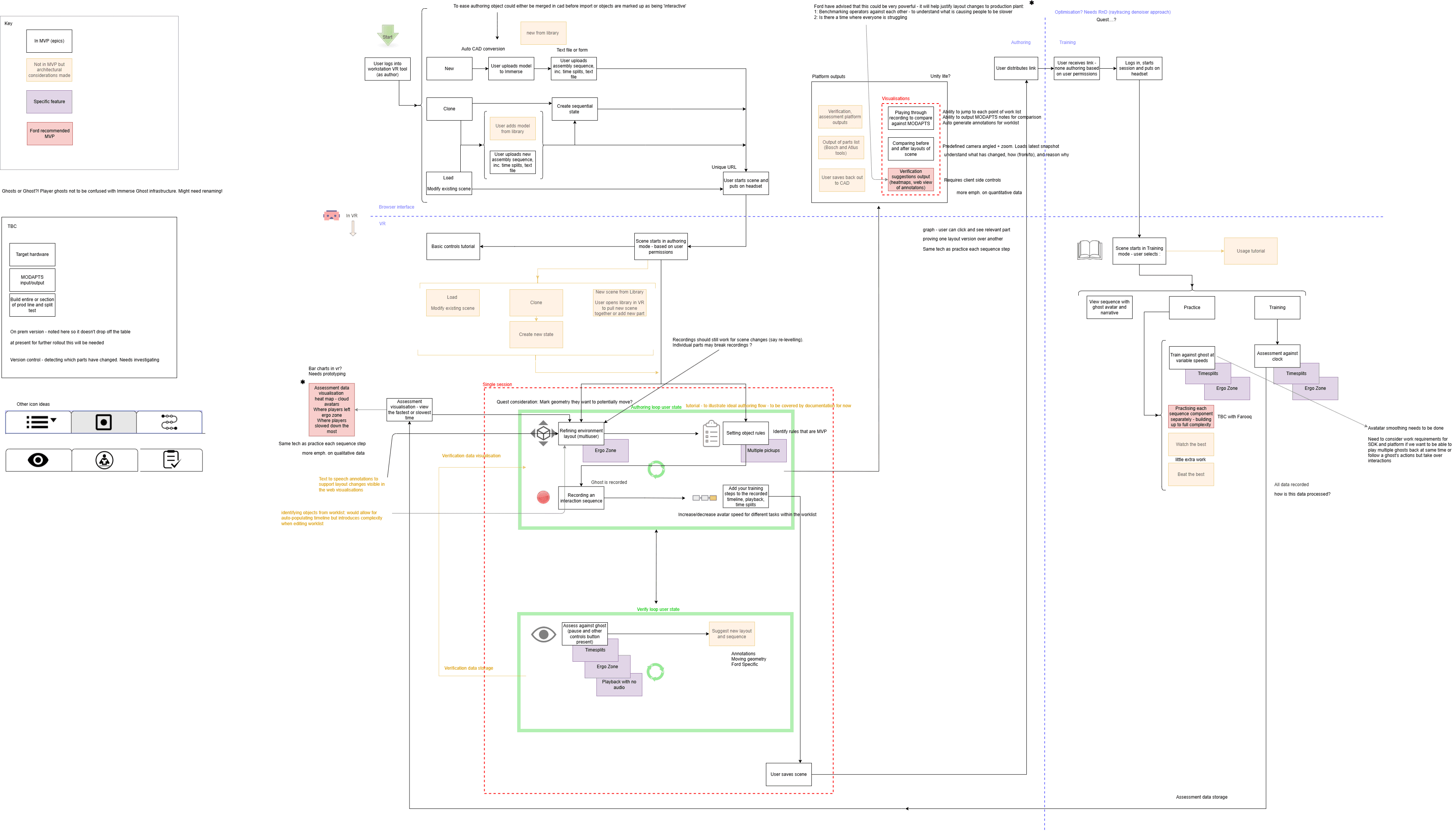Viewport: 1456px width, 832px height.
Task: Click the cube move-arrows icon beside Refining environment layout
Action: pyautogui.click(x=543, y=433)
